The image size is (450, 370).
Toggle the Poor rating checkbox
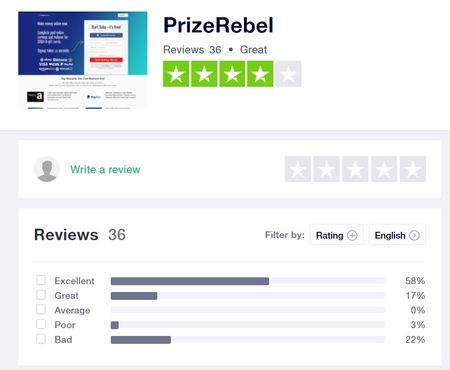click(41, 324)
